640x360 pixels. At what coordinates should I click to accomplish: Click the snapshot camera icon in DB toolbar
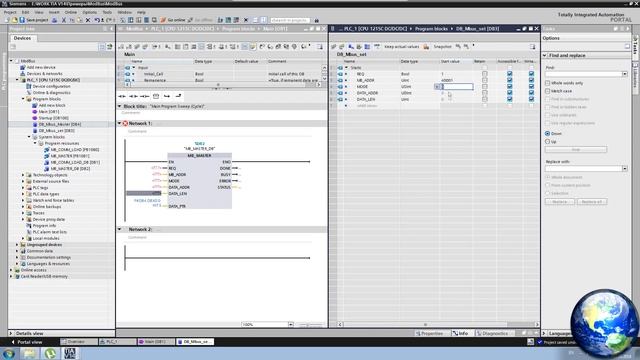(426, 47)
